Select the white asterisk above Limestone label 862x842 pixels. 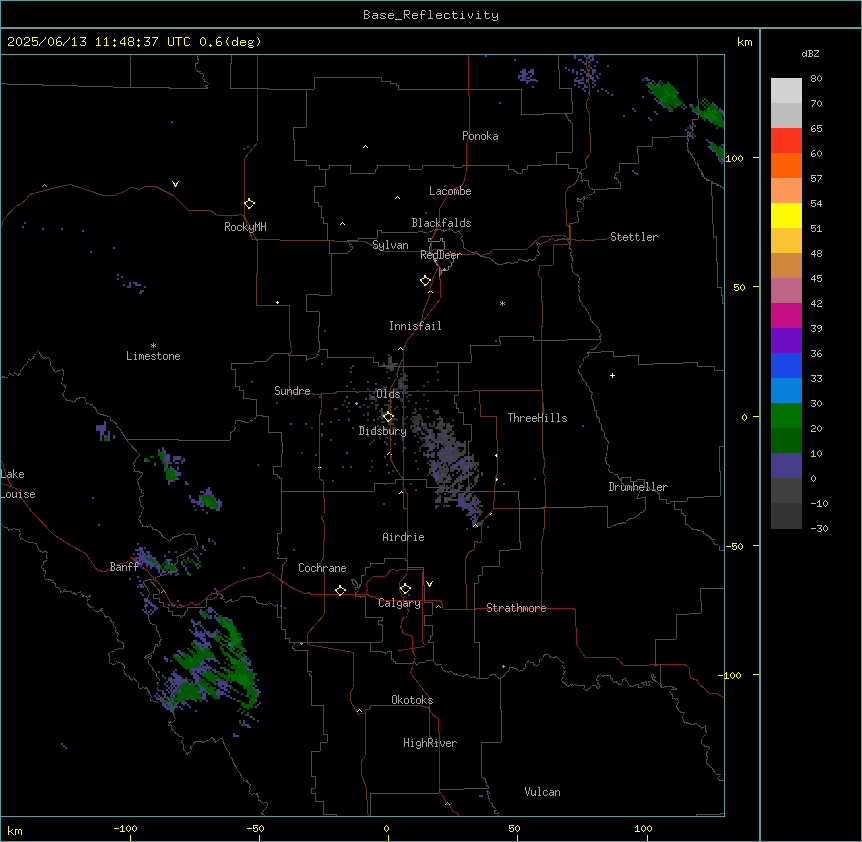[153, 346]
